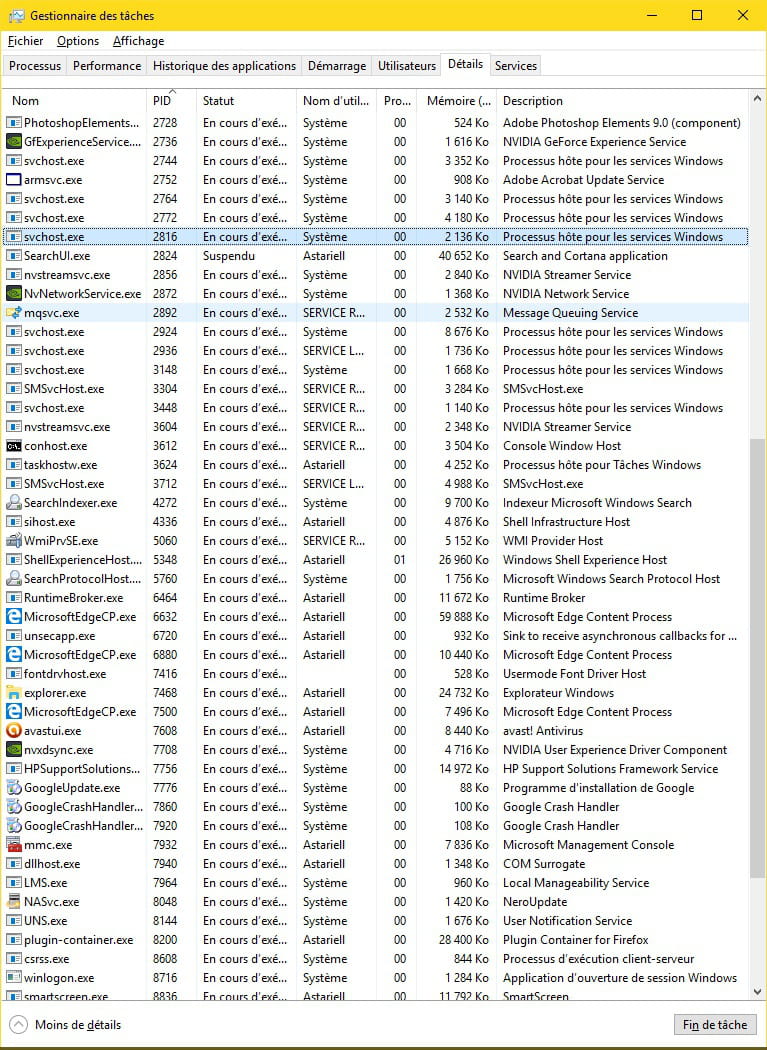This screenshot has height=1050, width=767.
Task: Click the scrollbar down arrow
Action: 757,992
